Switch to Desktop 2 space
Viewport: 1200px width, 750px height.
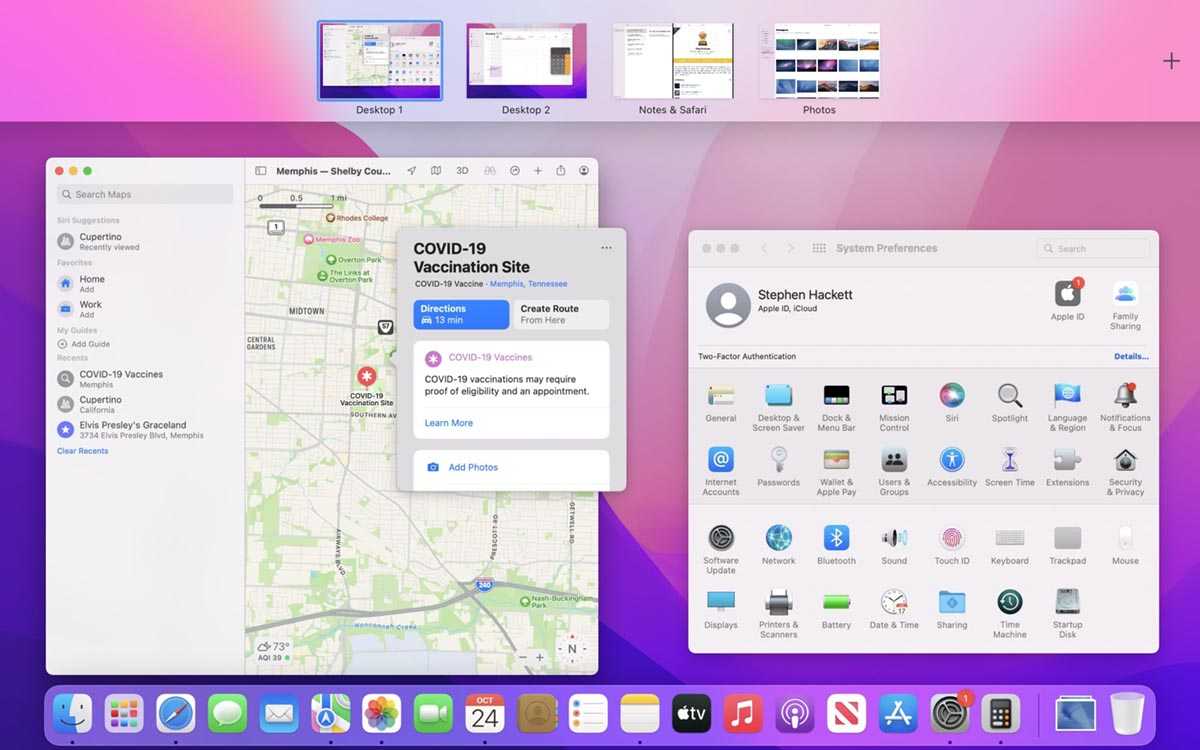pos(526,62)
